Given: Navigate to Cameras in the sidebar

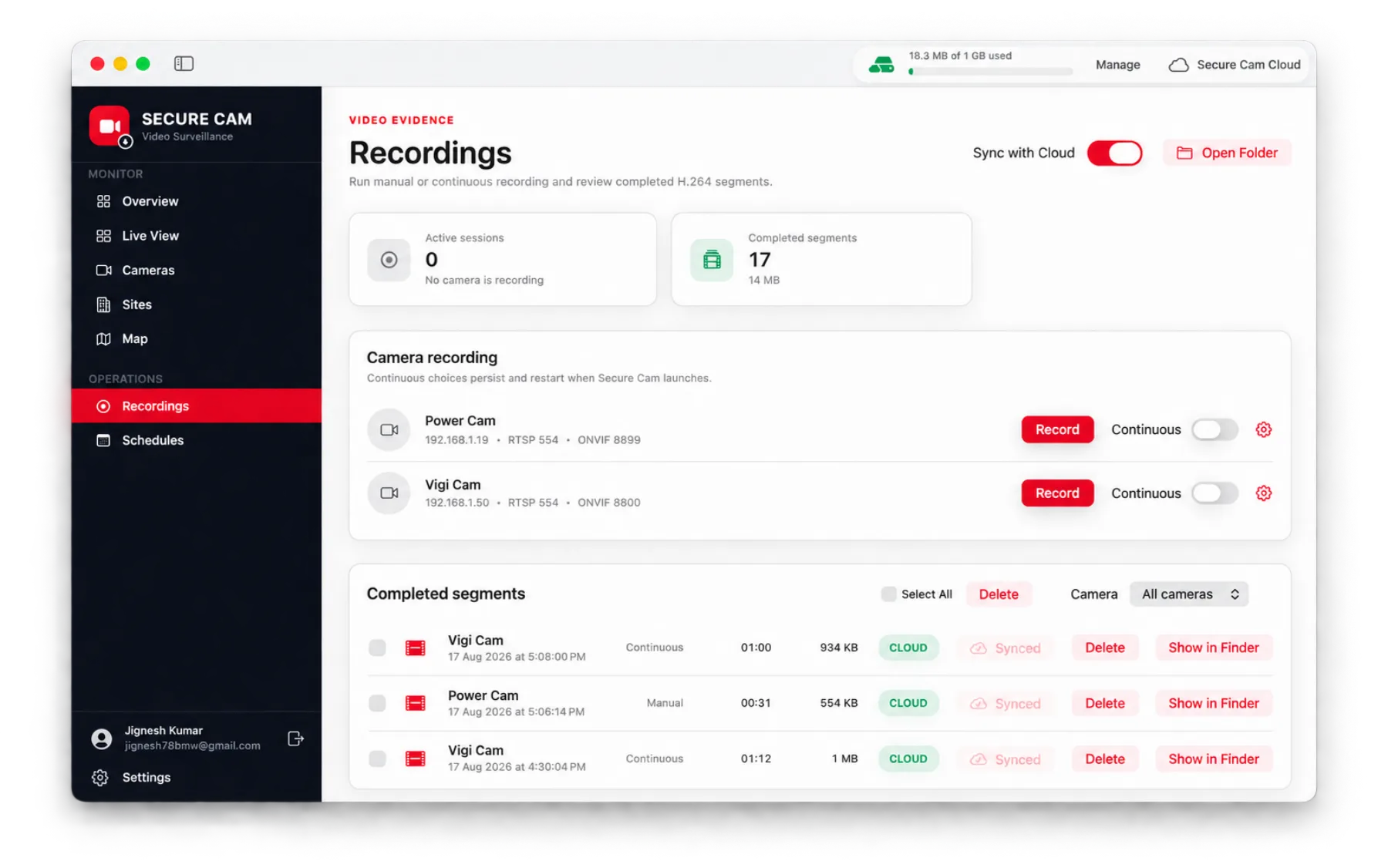Looking at the screenshot, I should pyautogui.click(x=197, y=271).
